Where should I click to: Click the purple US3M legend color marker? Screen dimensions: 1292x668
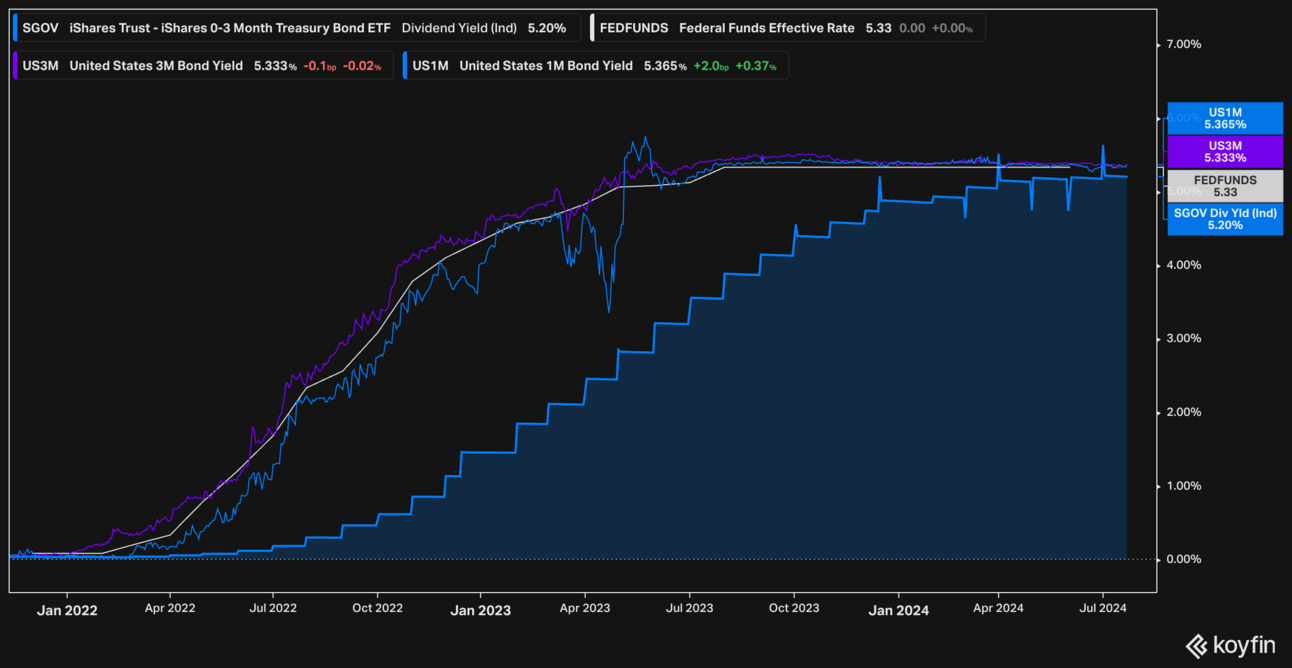click(x=16, y=66)
